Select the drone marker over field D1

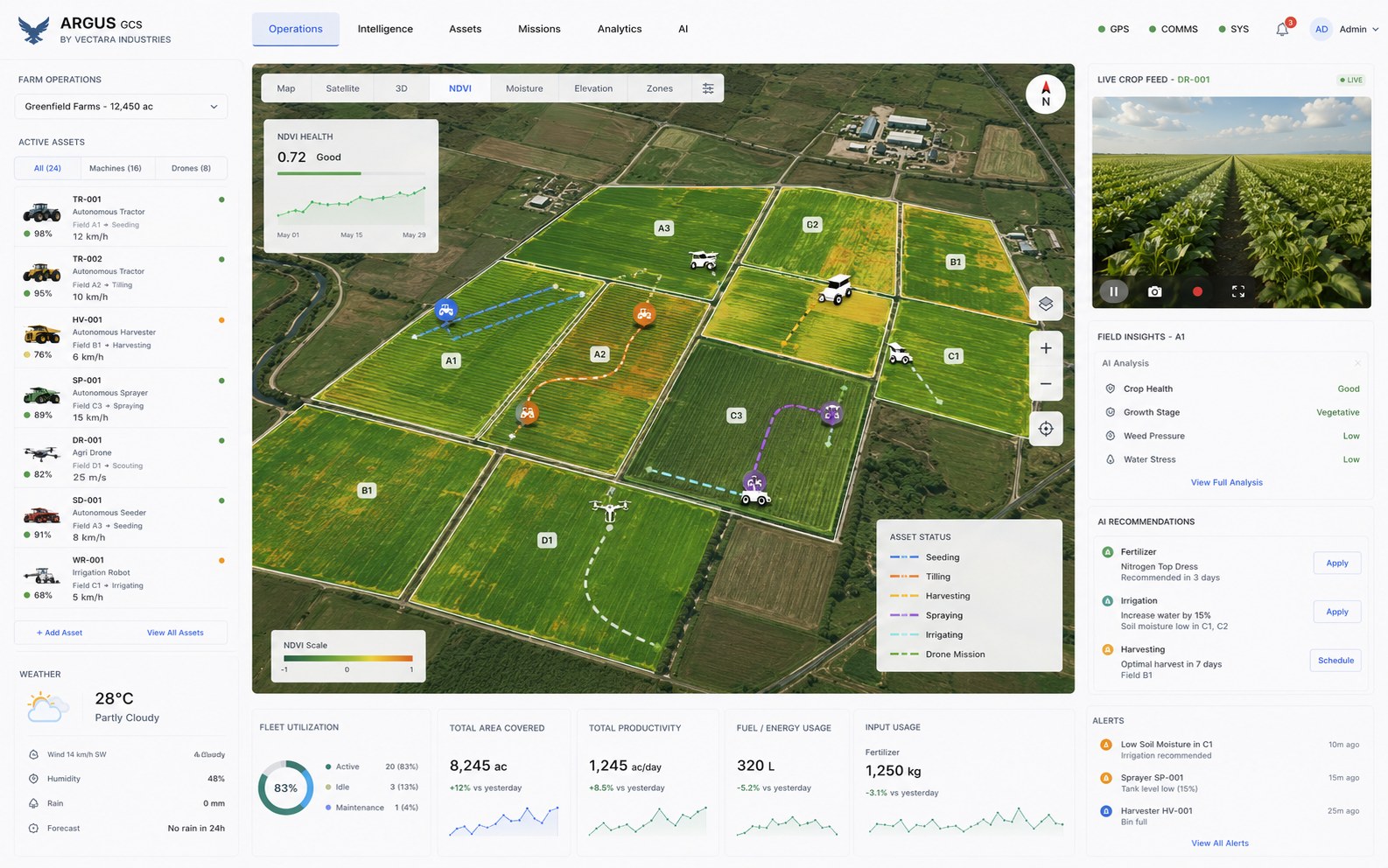(x=610, y=510)
